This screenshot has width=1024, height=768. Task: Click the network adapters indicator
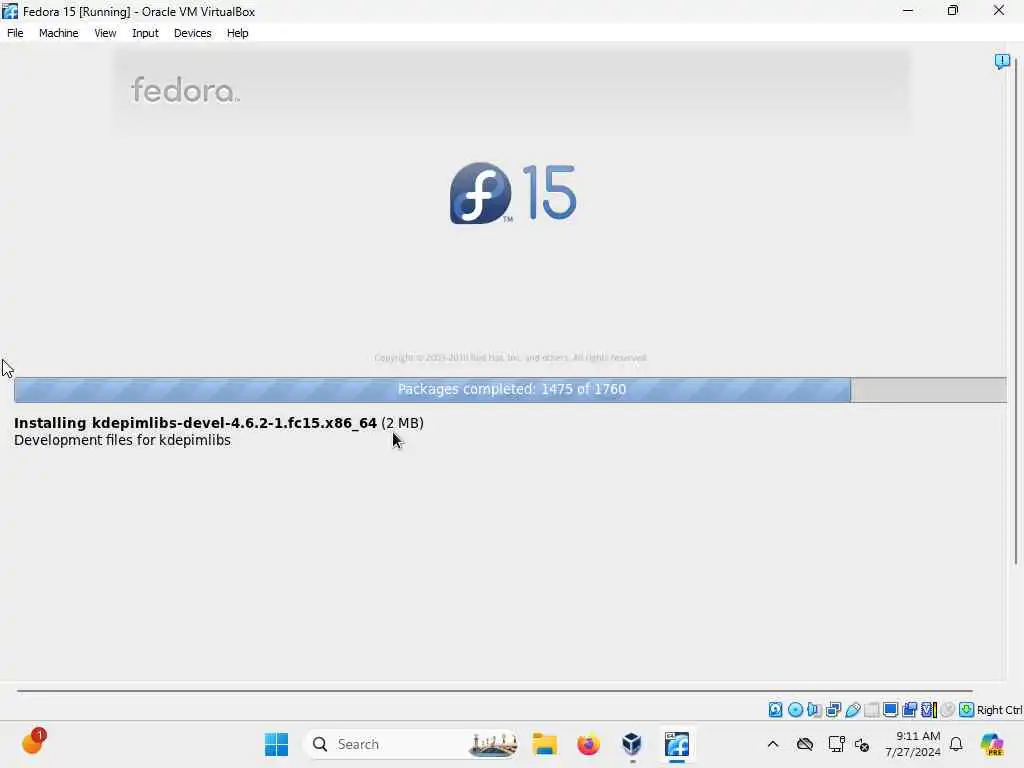point(833,709)
